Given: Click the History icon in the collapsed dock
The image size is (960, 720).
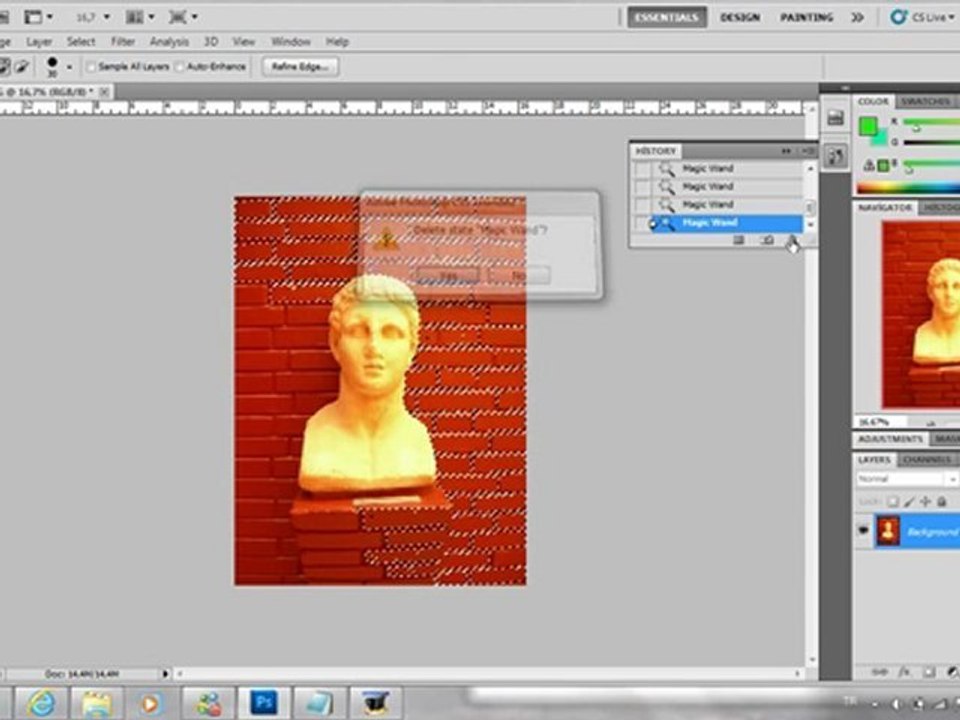Looking at the screenshot, I should click(x=835, y=156).
